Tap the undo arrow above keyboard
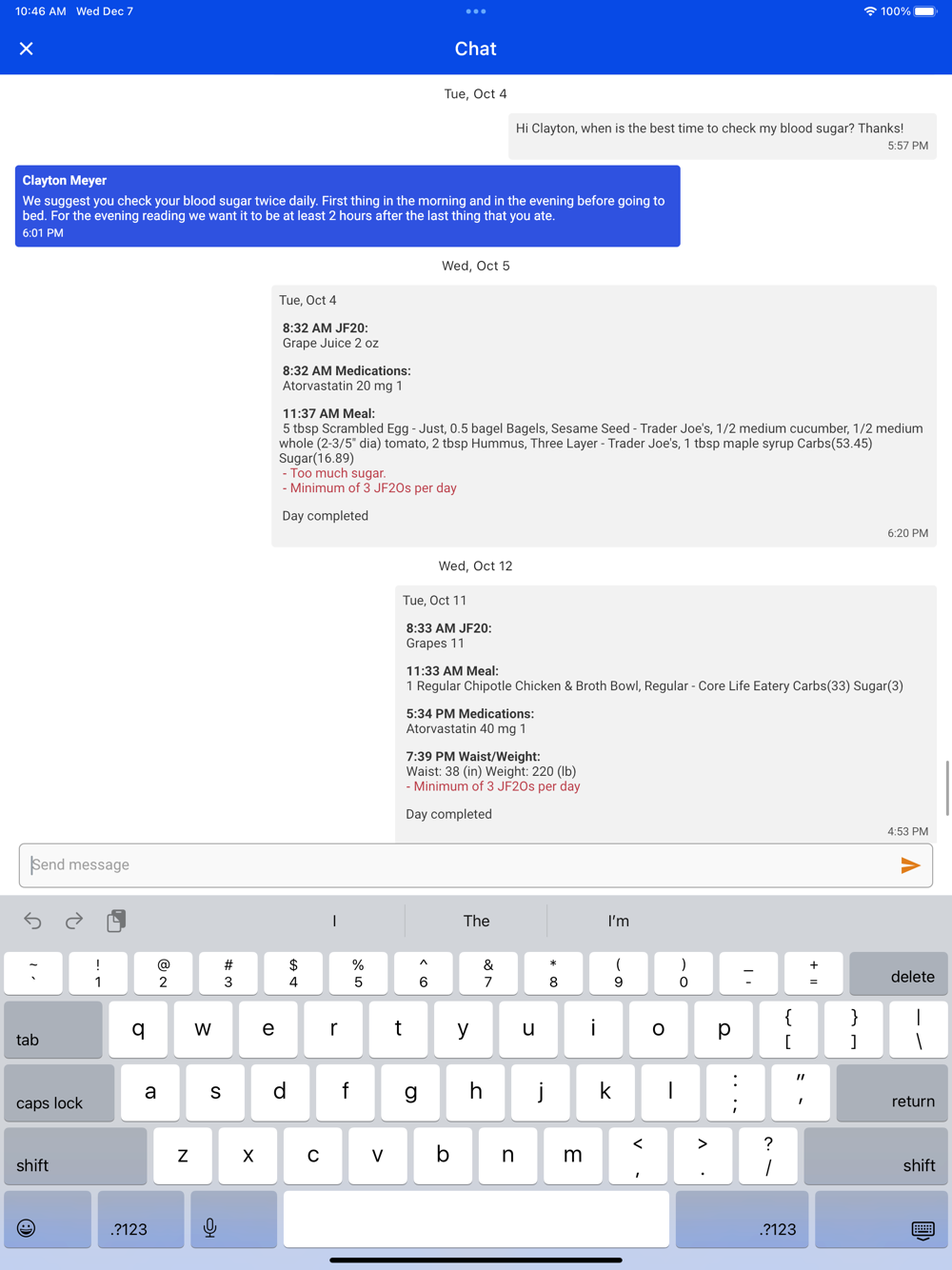 pyautogui.click(x=32, y=921)
